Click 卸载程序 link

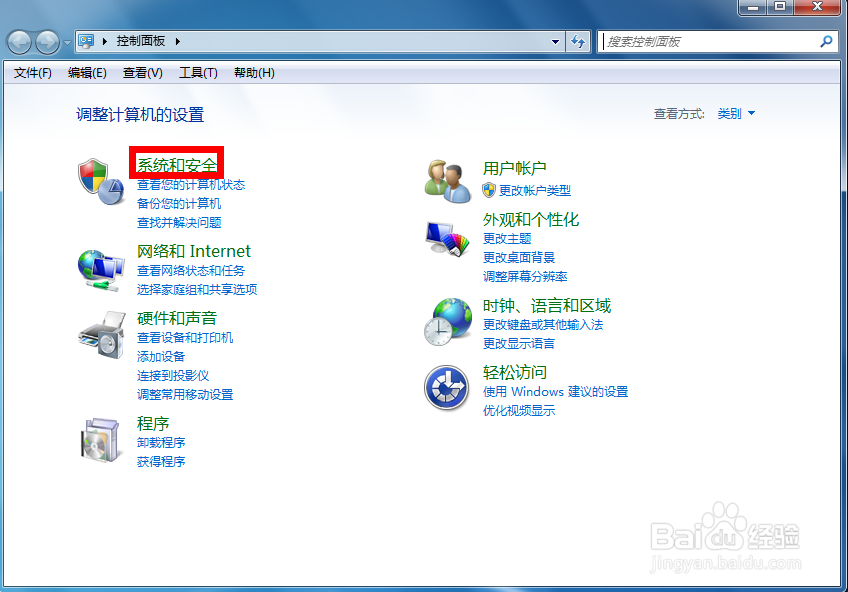[161, 443]
